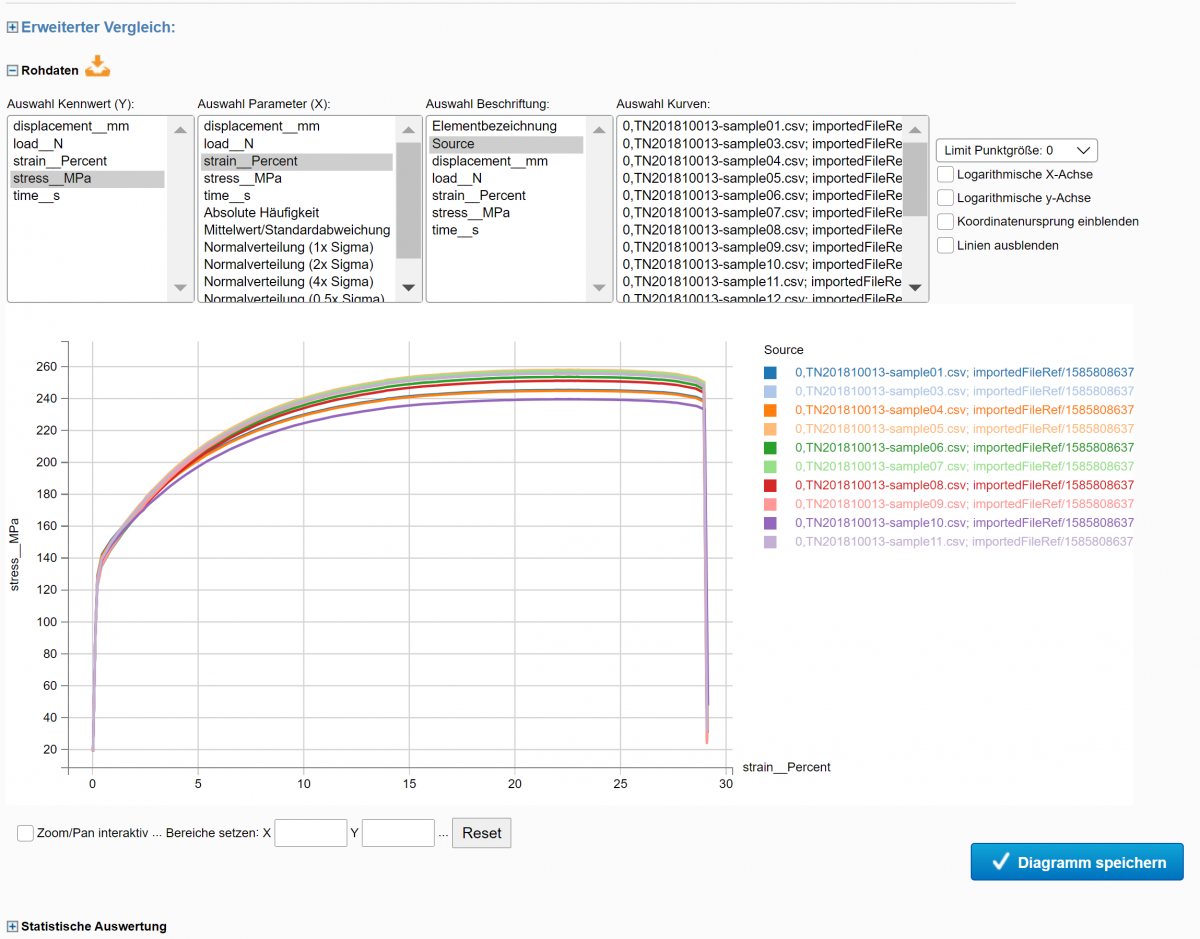This screenshot has height=939, width=1200.
Task: Toggle Koordinatenursprung einblenden checkbox
Action: (x=946, y=221)
